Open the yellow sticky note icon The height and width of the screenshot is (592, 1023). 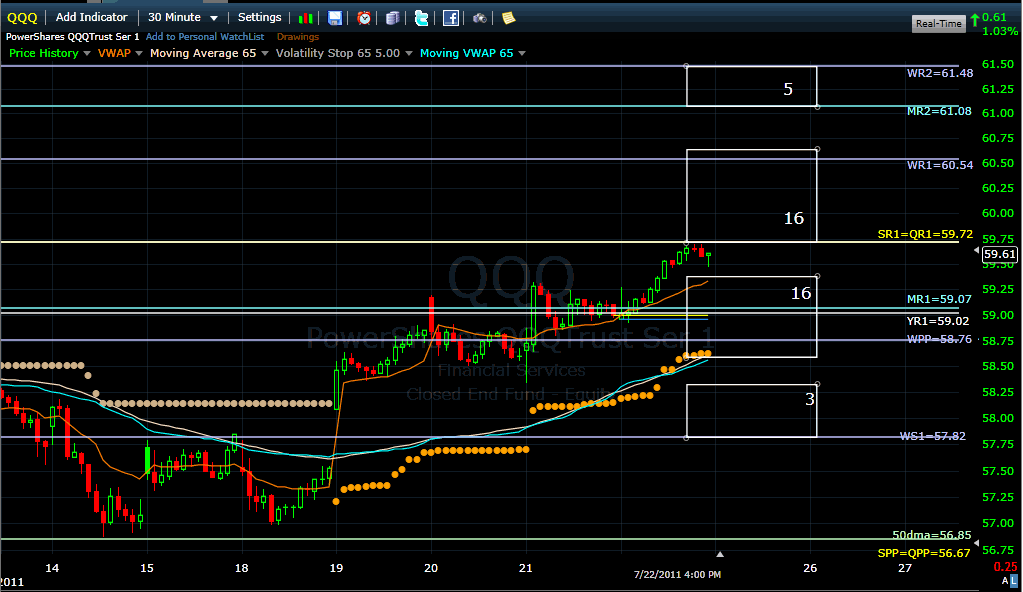point(508,18)
